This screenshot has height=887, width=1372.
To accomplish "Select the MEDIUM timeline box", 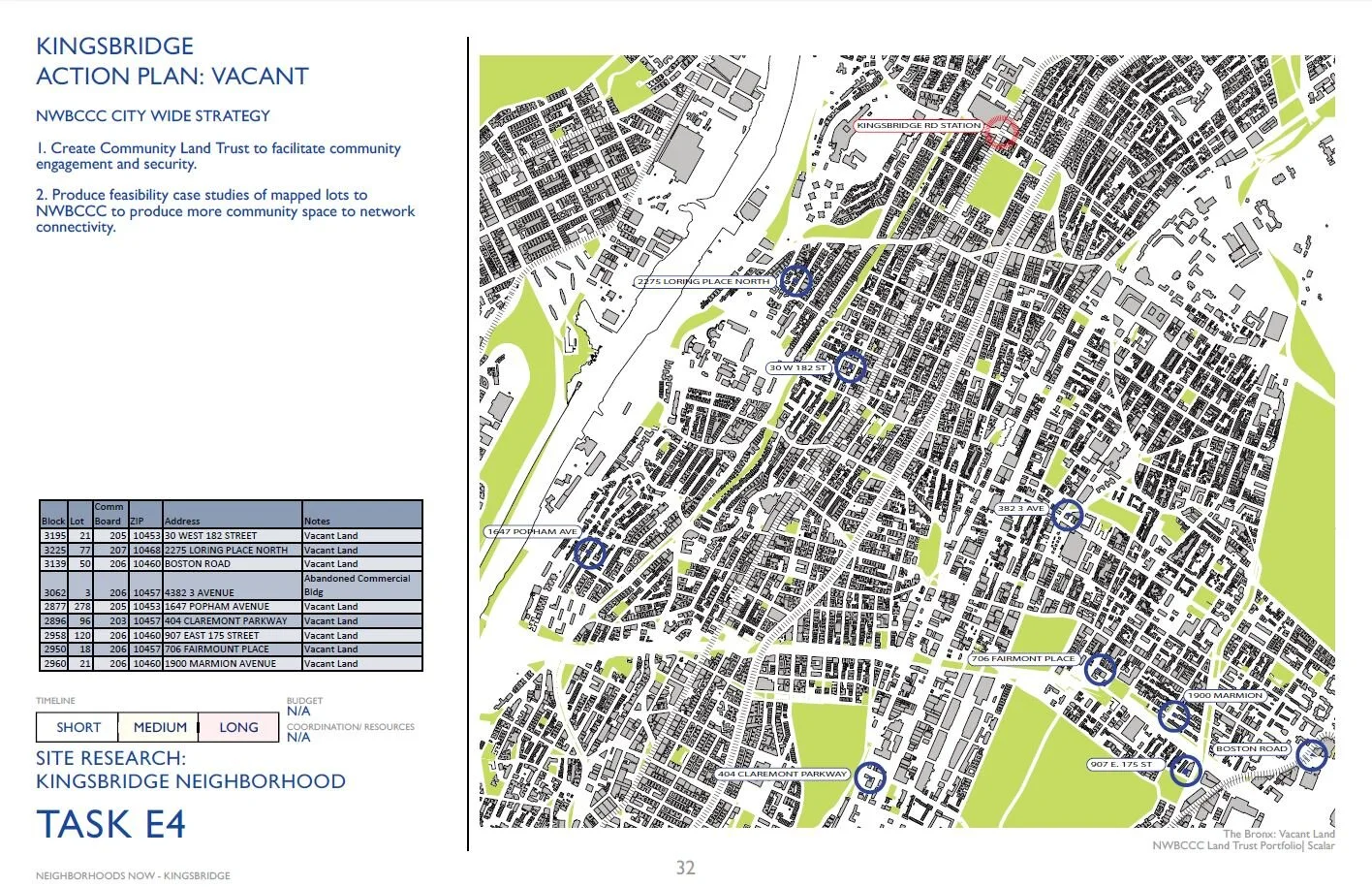I will 159,727.
